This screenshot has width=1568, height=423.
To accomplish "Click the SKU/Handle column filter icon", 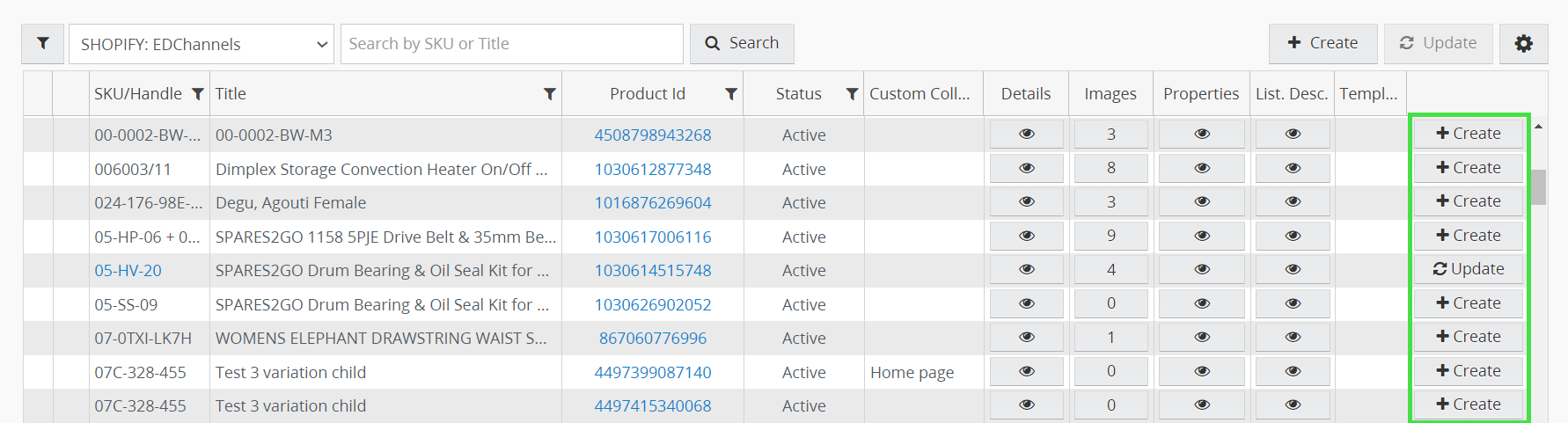I will coord(198,94).
